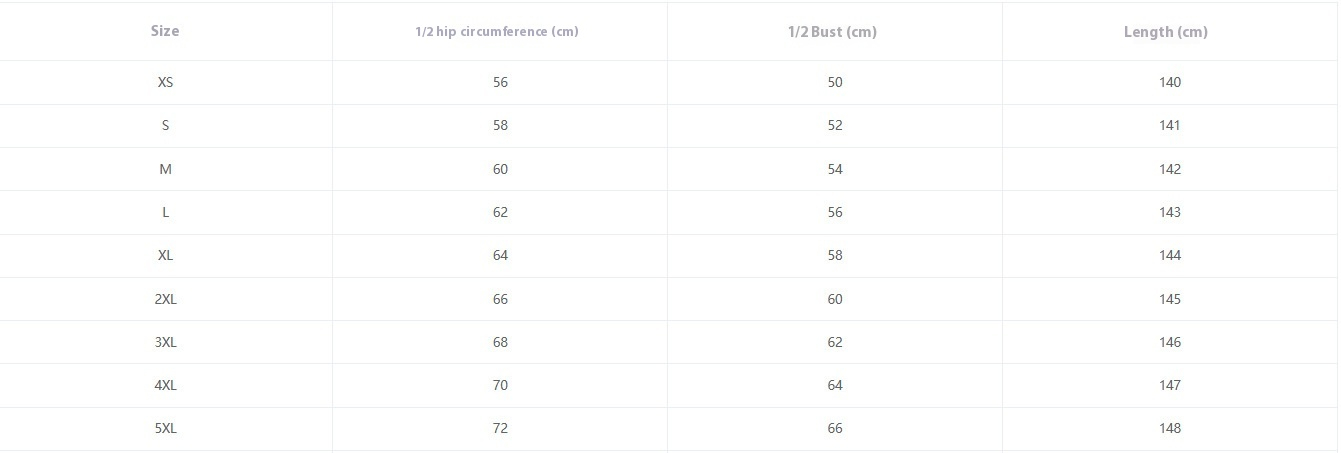The image size is (1341, 453).
Task: Select the 2XL size label
Action: coord(165,299)
